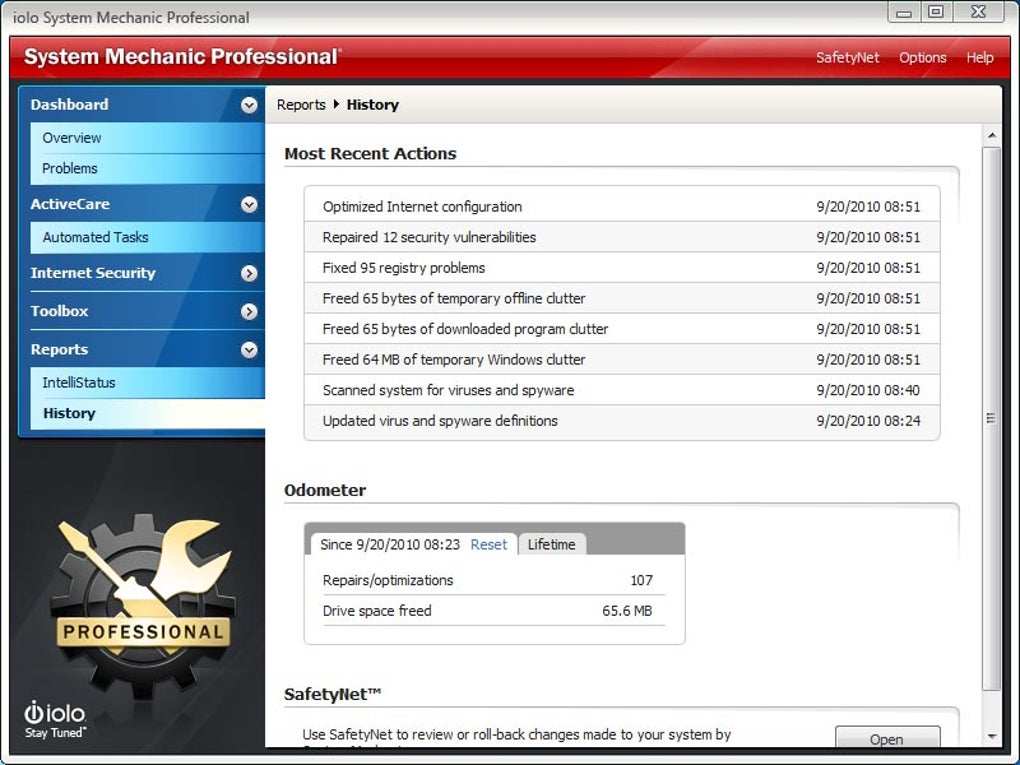Click the scrollbar down arrow
The image size is (1020, 765).
point(991,736)
